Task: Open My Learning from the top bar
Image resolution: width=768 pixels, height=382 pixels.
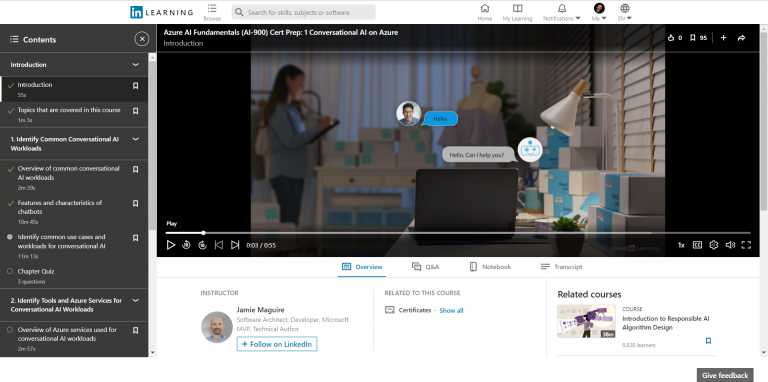Action: coord(517,12)
